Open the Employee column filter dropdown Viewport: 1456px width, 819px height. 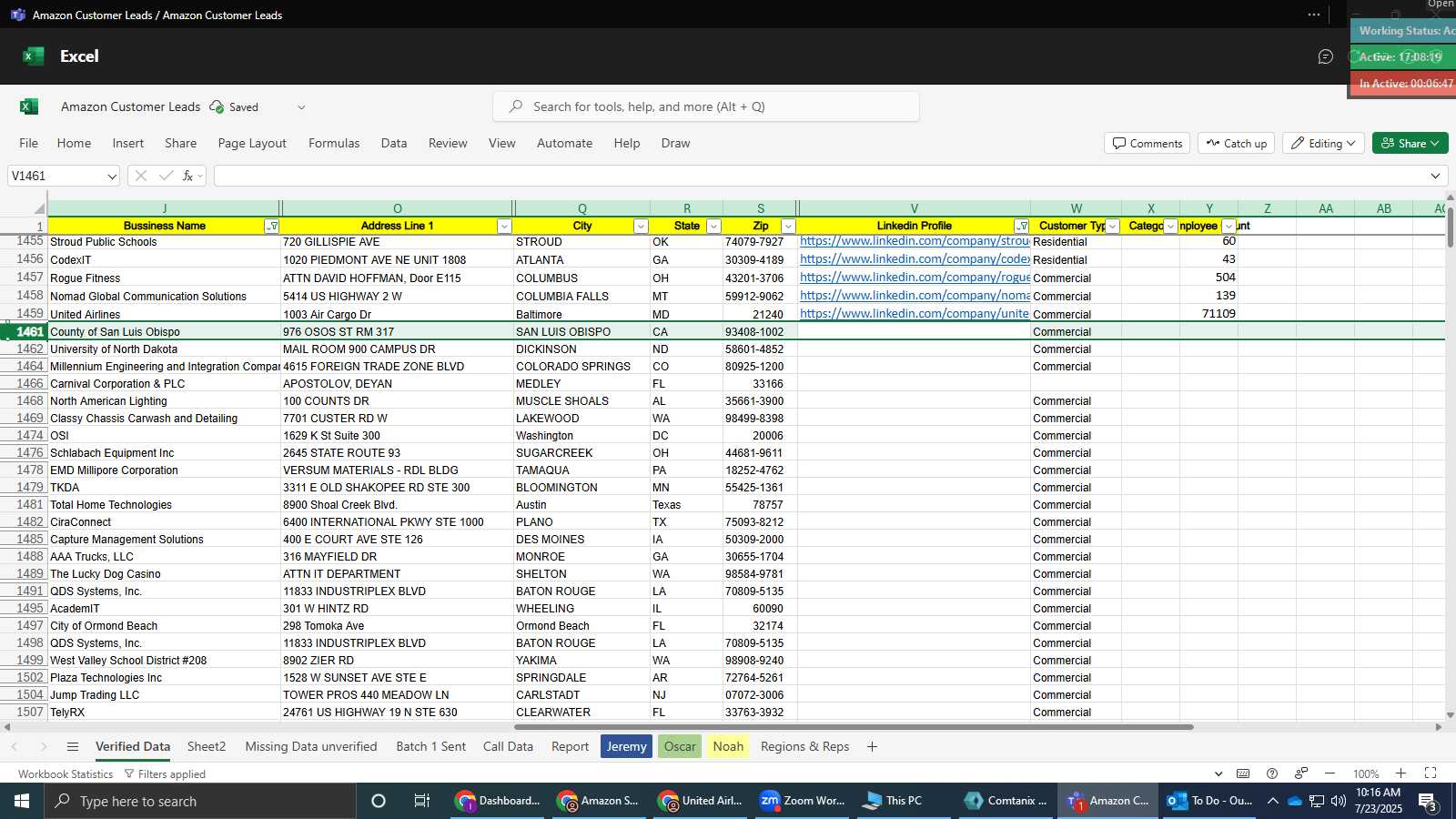(x=1228, y=226)
